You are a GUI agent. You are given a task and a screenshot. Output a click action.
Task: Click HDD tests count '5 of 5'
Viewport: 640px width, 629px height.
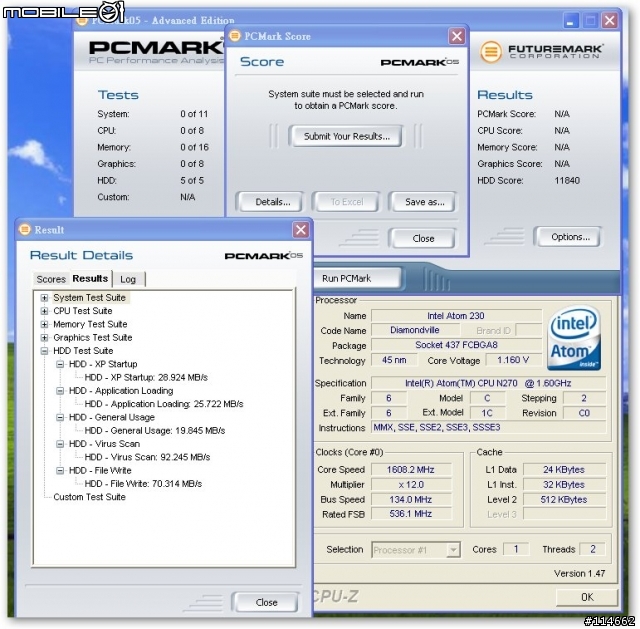tap(192, 180)
